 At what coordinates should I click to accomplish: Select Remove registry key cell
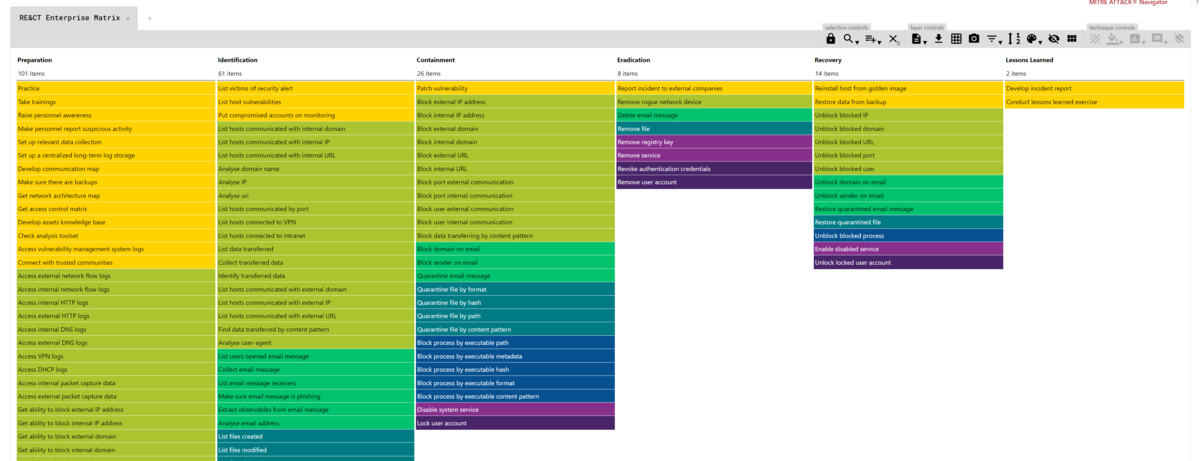pos(714,142)
